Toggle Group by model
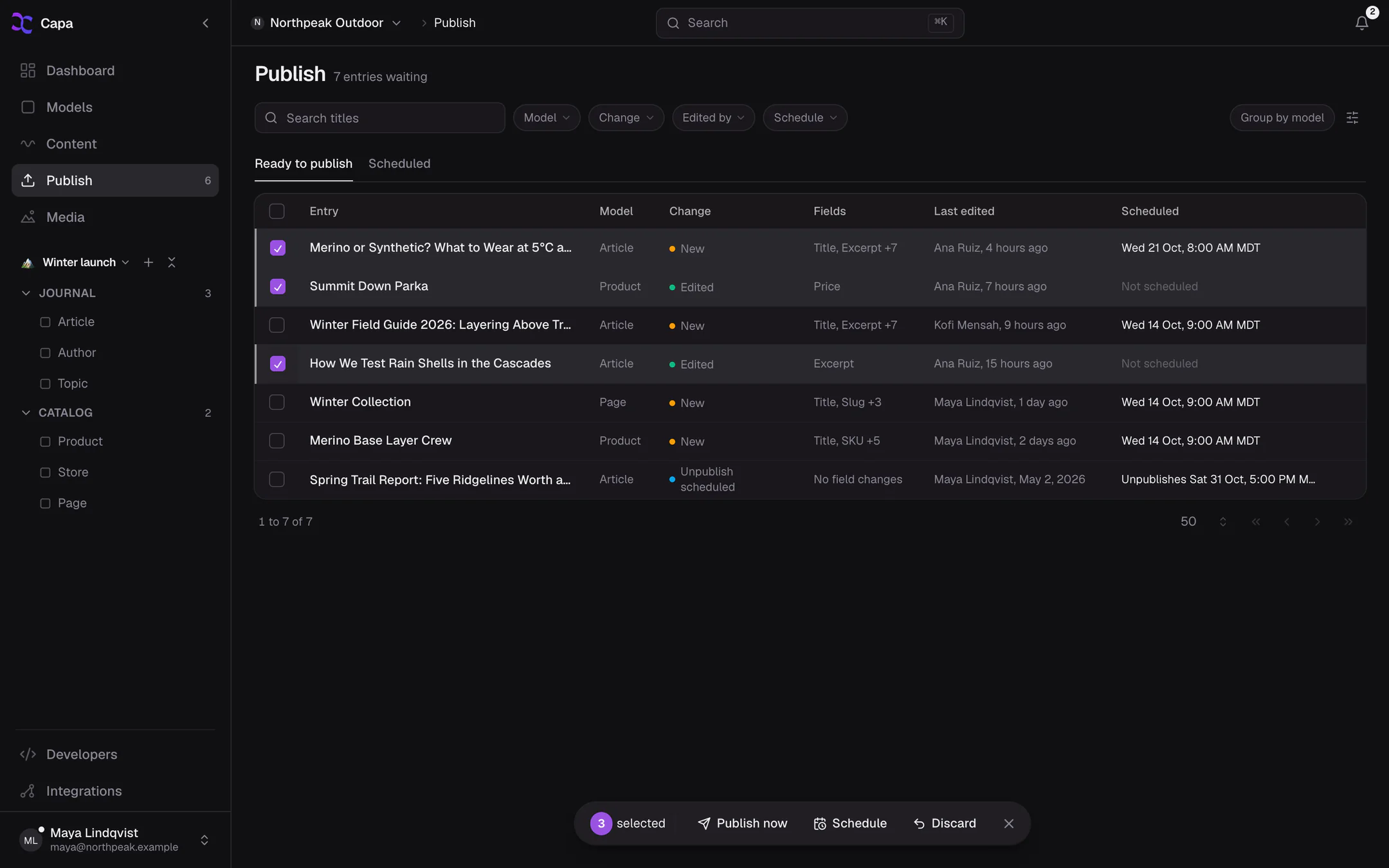The image size is (1389, 868). (1282, 118)
